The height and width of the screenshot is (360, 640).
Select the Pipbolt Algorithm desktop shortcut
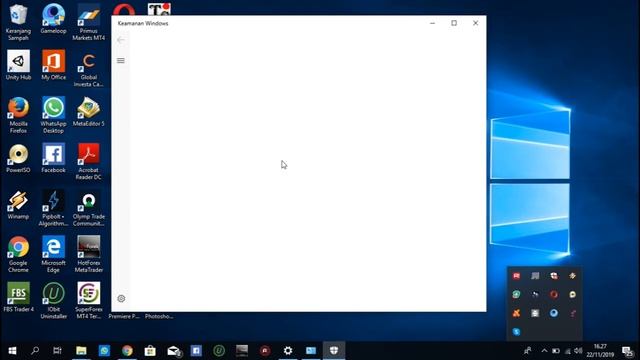pyautogui.click(x=53, y=208)
